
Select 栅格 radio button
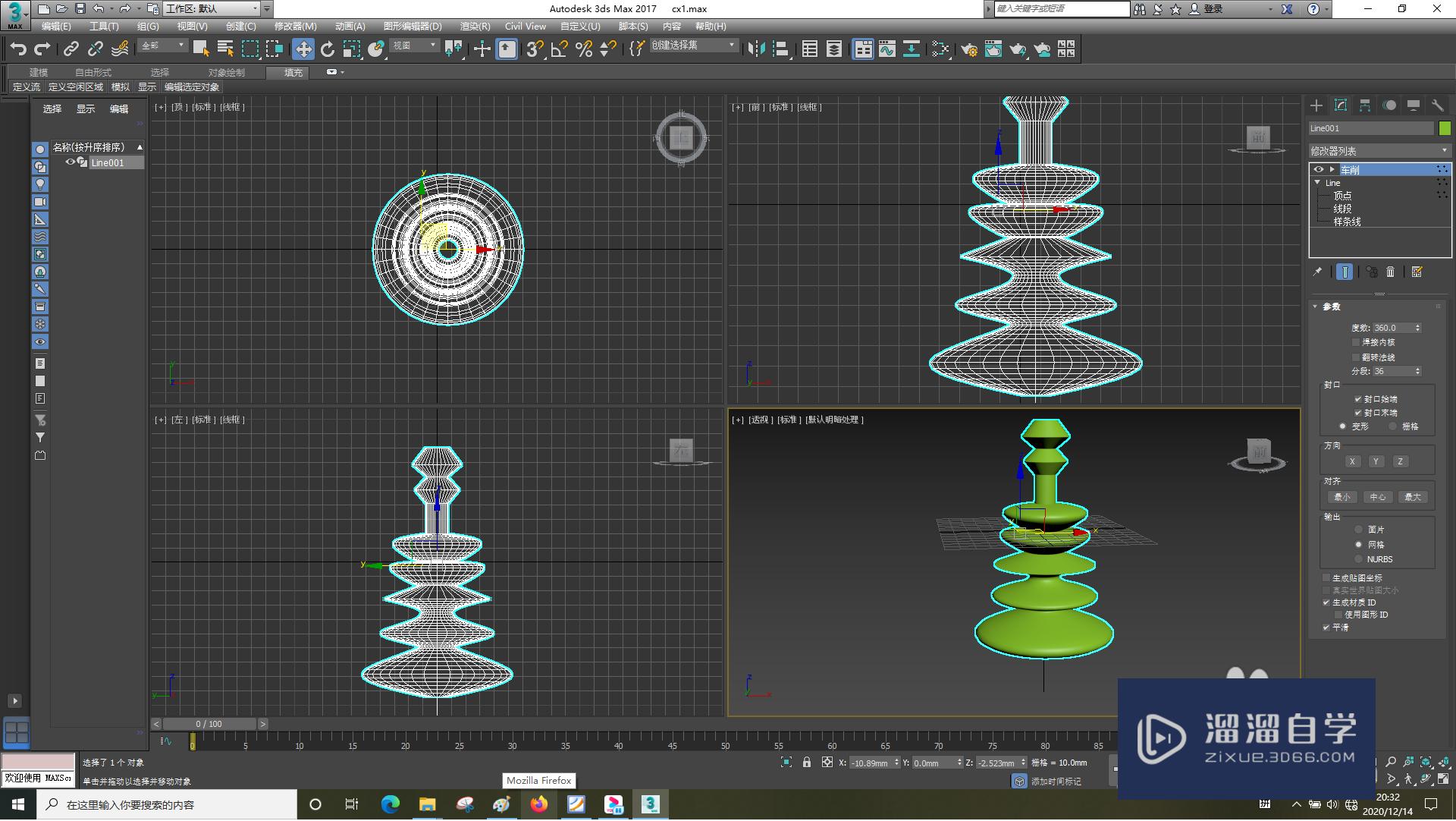[x=1392, y=426]
